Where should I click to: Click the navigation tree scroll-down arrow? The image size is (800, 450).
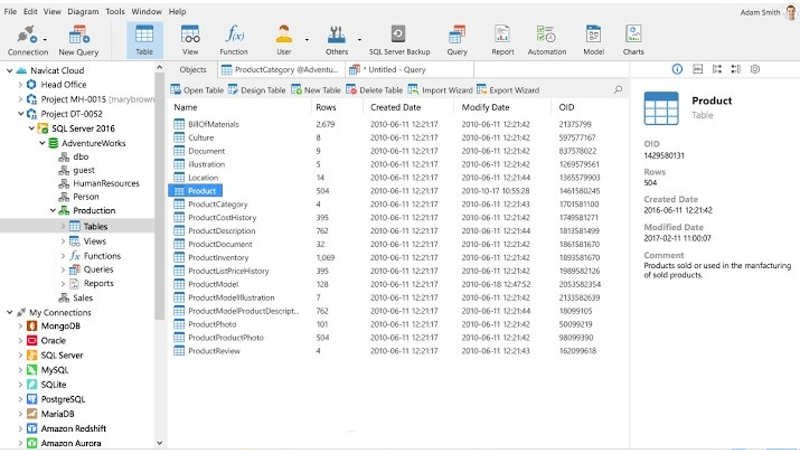pyautogui.click(x=159, y=443)
